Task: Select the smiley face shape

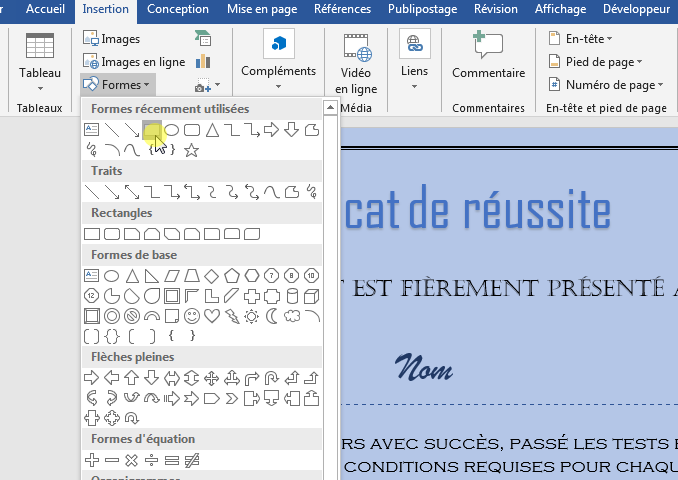Action: click(x=191, y=316)
